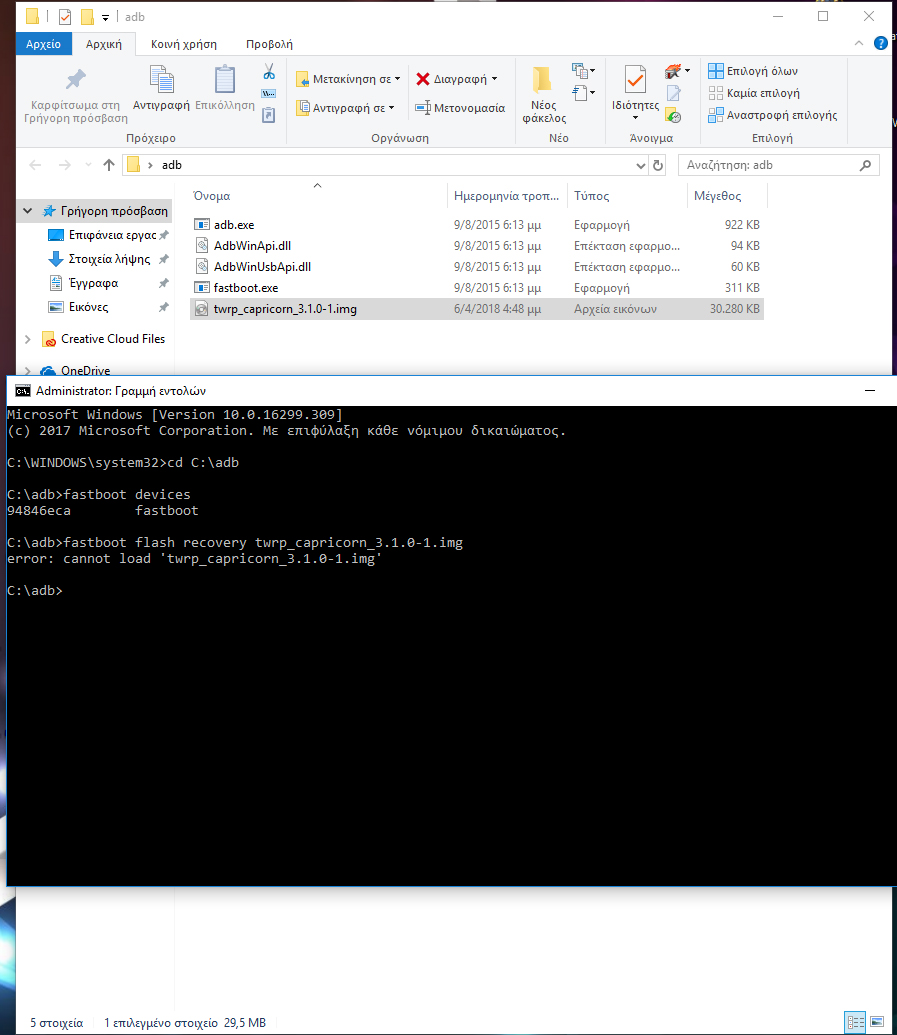The height and width of the screenshot is (1035, 897).
Task: Open Ιδιότητες (Properties) from the ribbon
Action: coord(635,90)
